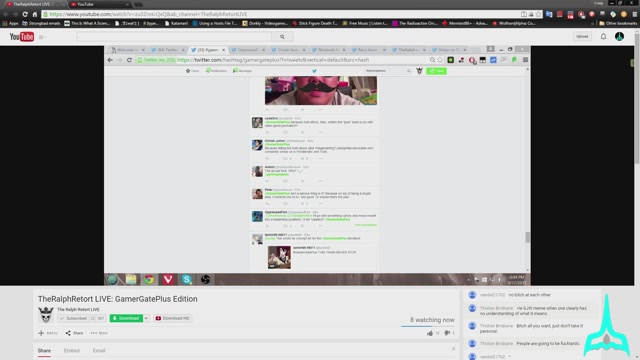Click the outer browser's forward arrow
The height and width of the screenshot is (360, 640).
[x=15, y=14]
